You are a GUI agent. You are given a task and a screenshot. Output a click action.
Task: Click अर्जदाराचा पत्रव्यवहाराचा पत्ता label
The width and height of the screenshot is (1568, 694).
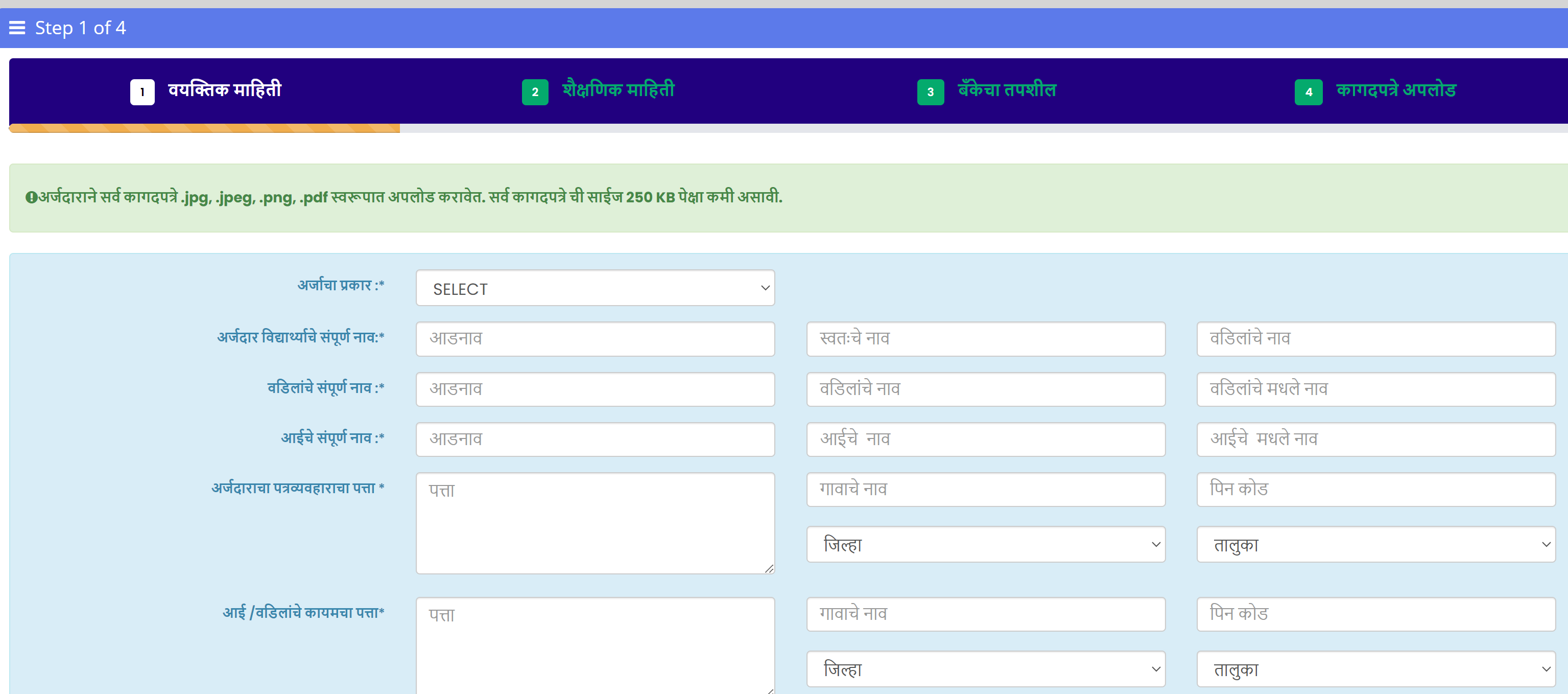pos(298,488)
